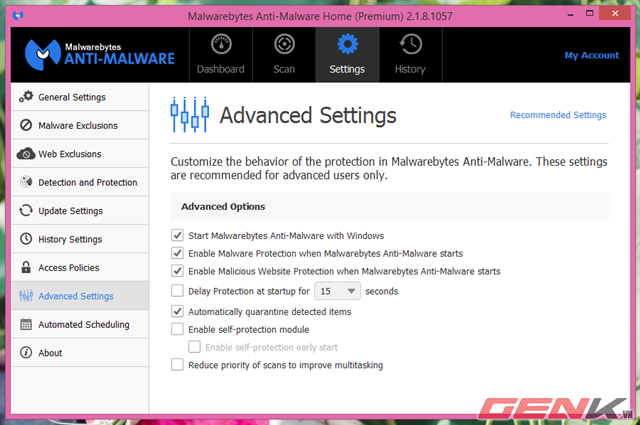Click the About info icon

point(26,352)
